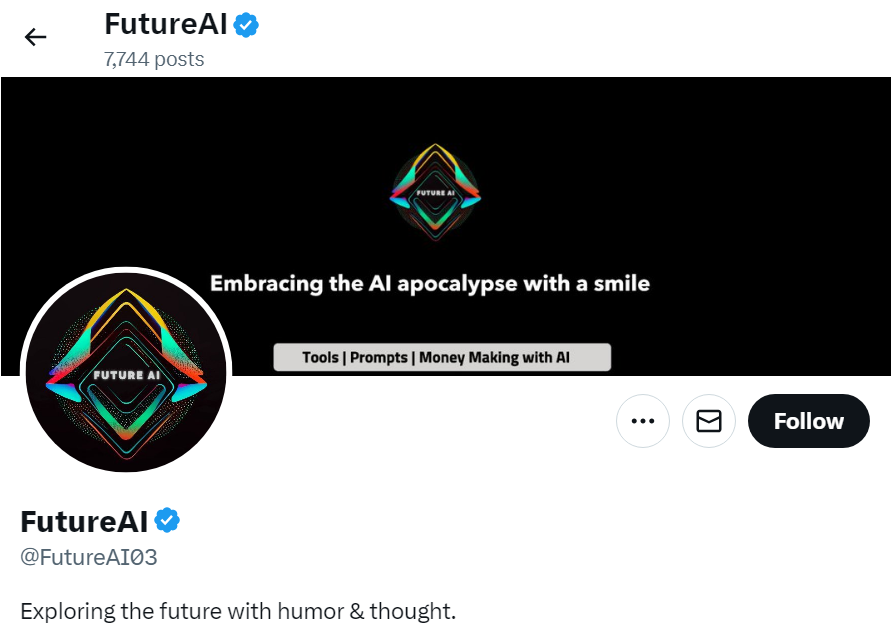Send a message via the envelope icon
Screen dimensions: 892x636
(709, 421)
